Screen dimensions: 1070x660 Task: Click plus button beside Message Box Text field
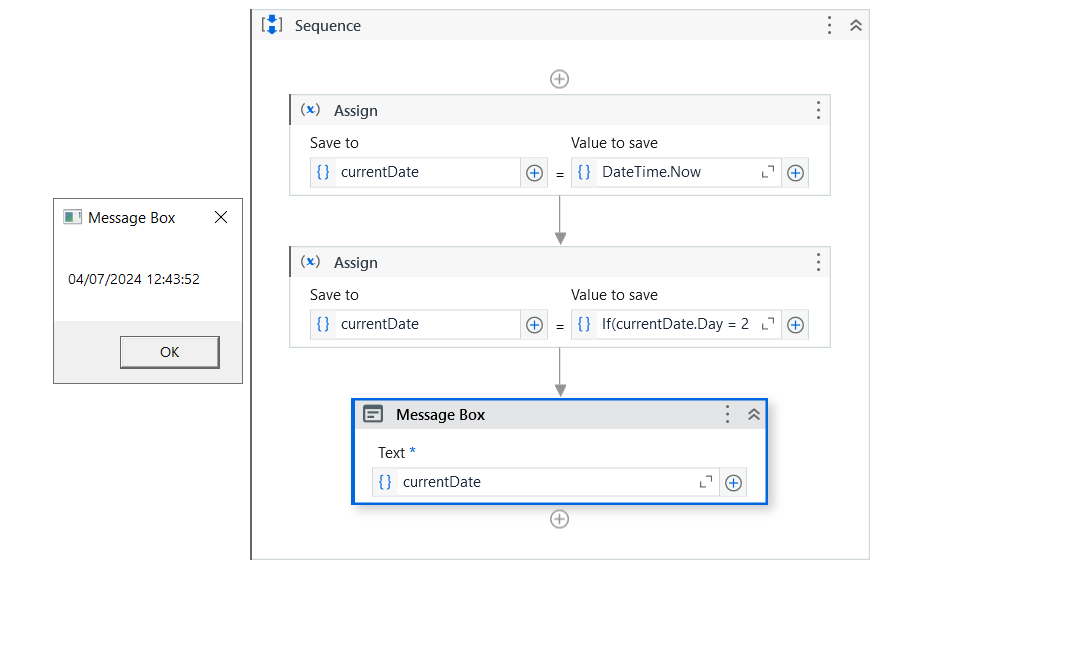733,483
